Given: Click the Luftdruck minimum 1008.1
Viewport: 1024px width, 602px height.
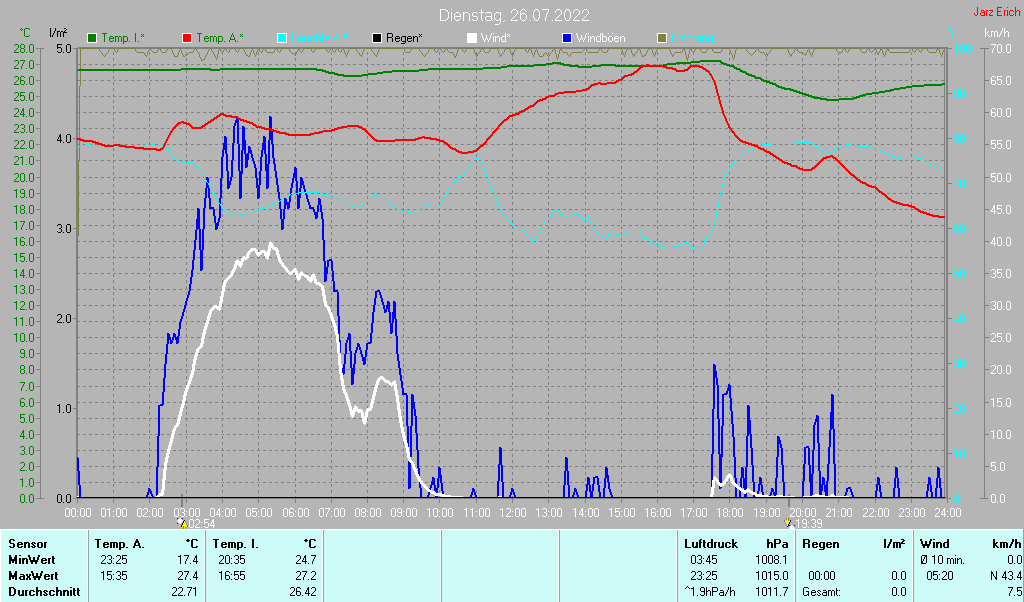Looking at the screenshot, I should click(x=771, y=560).
